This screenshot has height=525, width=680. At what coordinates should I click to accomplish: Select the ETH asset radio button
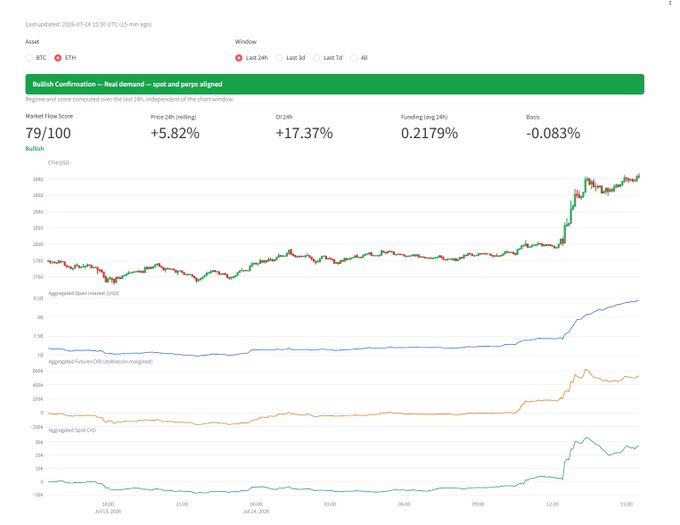[58, 58]
